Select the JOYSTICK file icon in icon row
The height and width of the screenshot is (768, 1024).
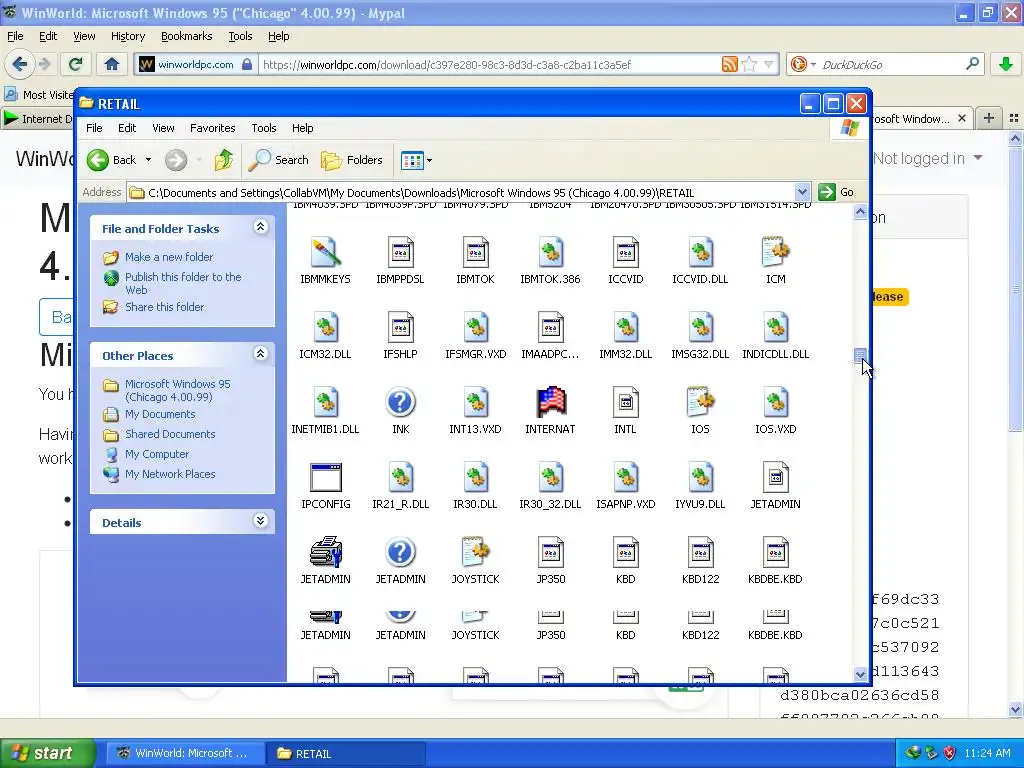pos(475,553)
